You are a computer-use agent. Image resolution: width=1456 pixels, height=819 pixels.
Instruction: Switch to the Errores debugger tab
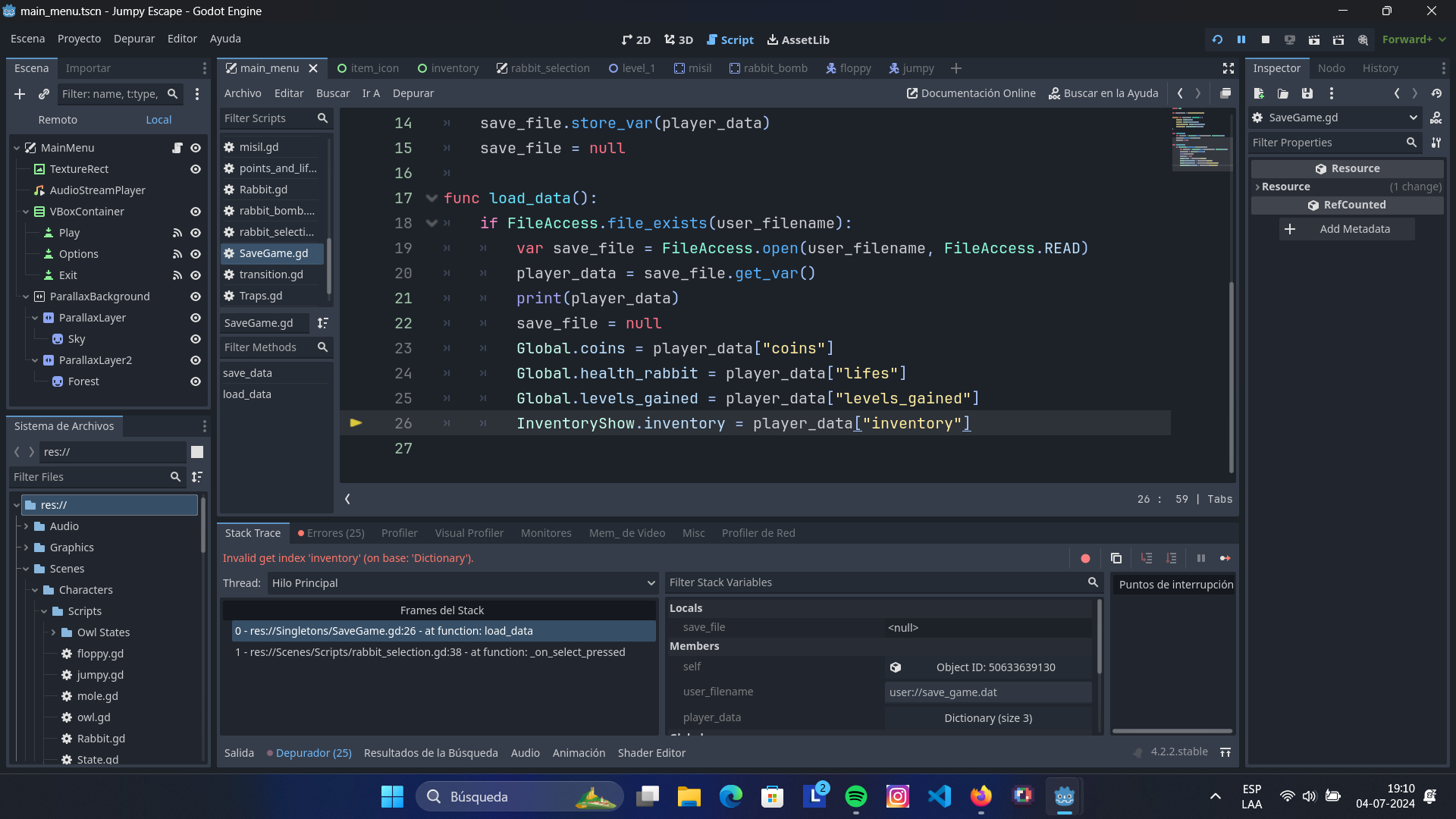331,533
